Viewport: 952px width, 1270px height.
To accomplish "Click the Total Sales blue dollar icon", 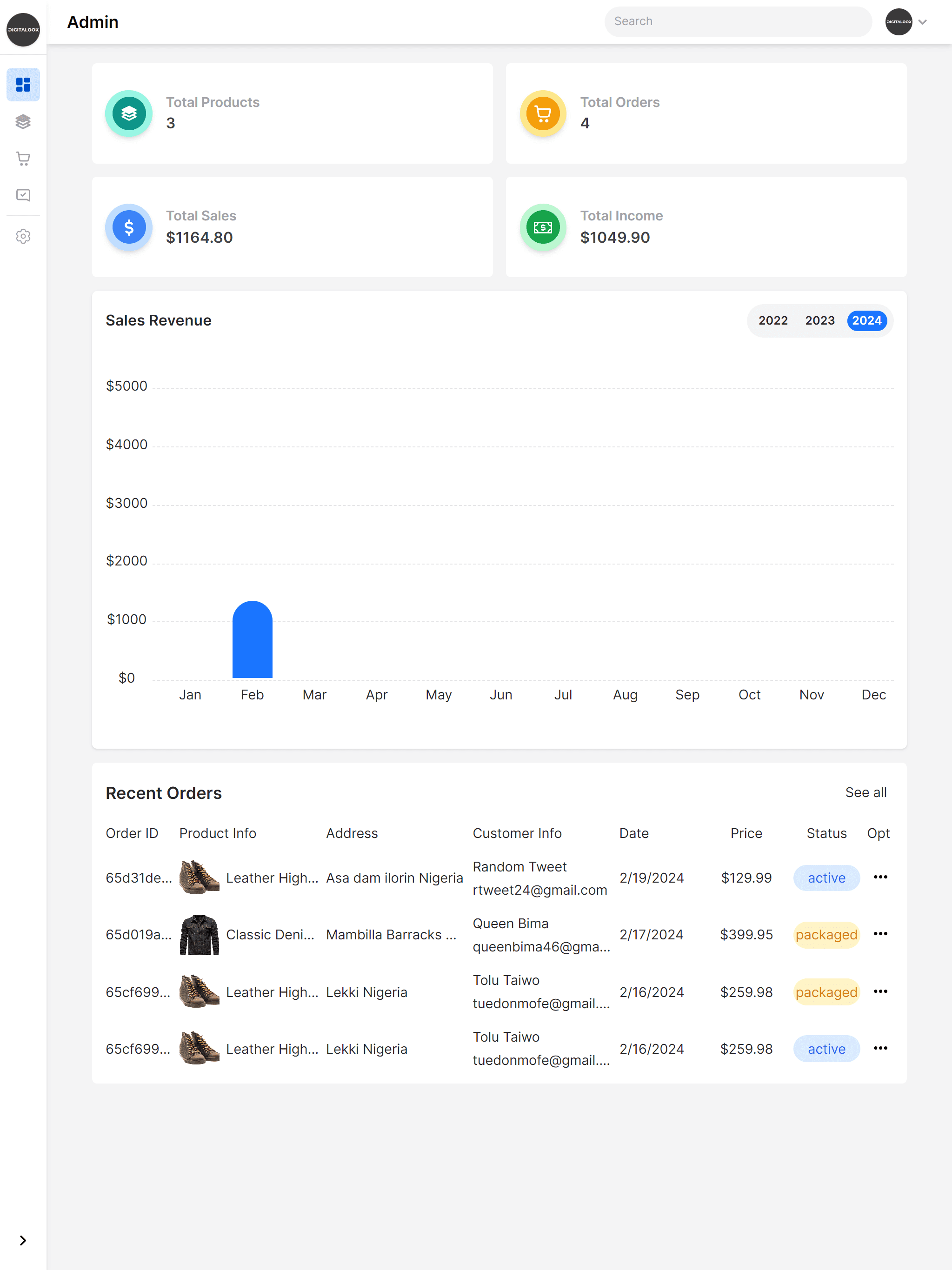I will point(129,227).
